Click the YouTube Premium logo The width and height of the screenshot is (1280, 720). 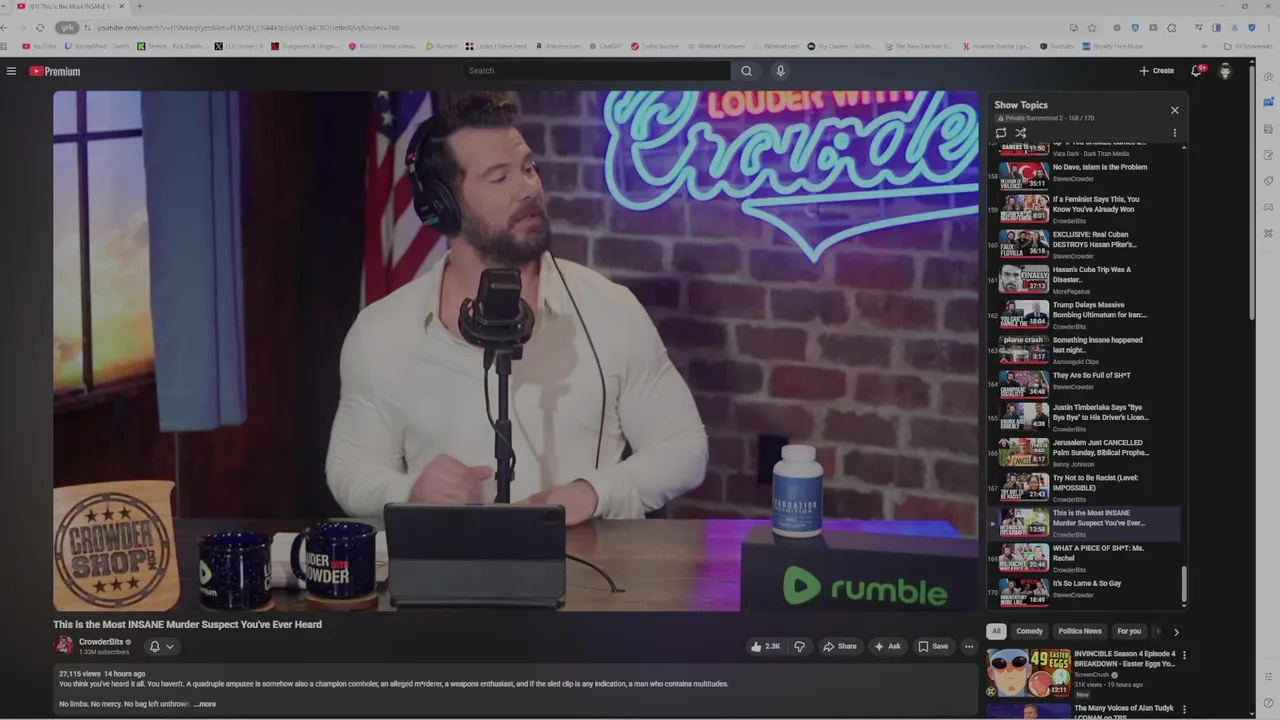(54, 71)
